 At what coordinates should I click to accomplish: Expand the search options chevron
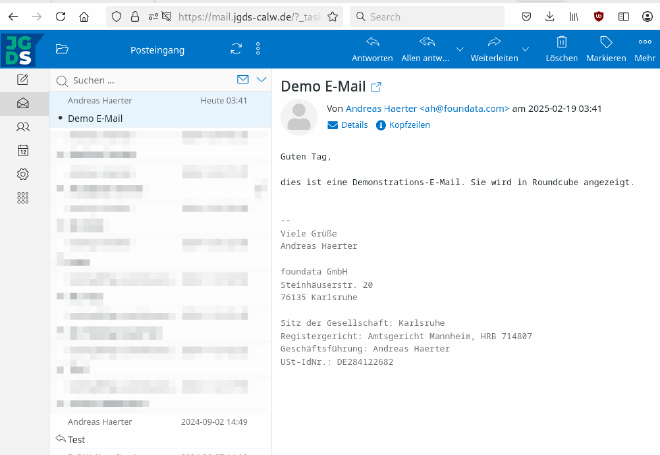pyautogui.click(x=261, y=79)
